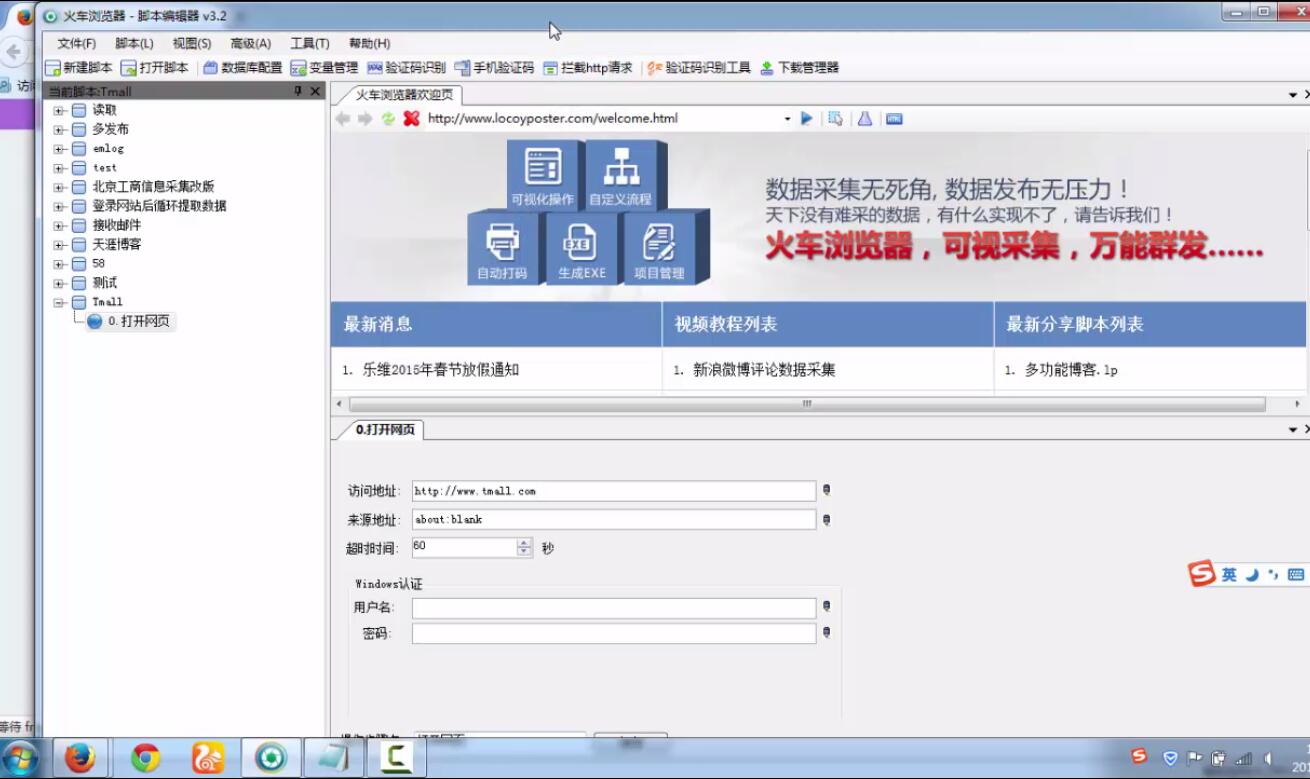Collapse the Tmall script node
1310x779 pixels.
point(59,302)
